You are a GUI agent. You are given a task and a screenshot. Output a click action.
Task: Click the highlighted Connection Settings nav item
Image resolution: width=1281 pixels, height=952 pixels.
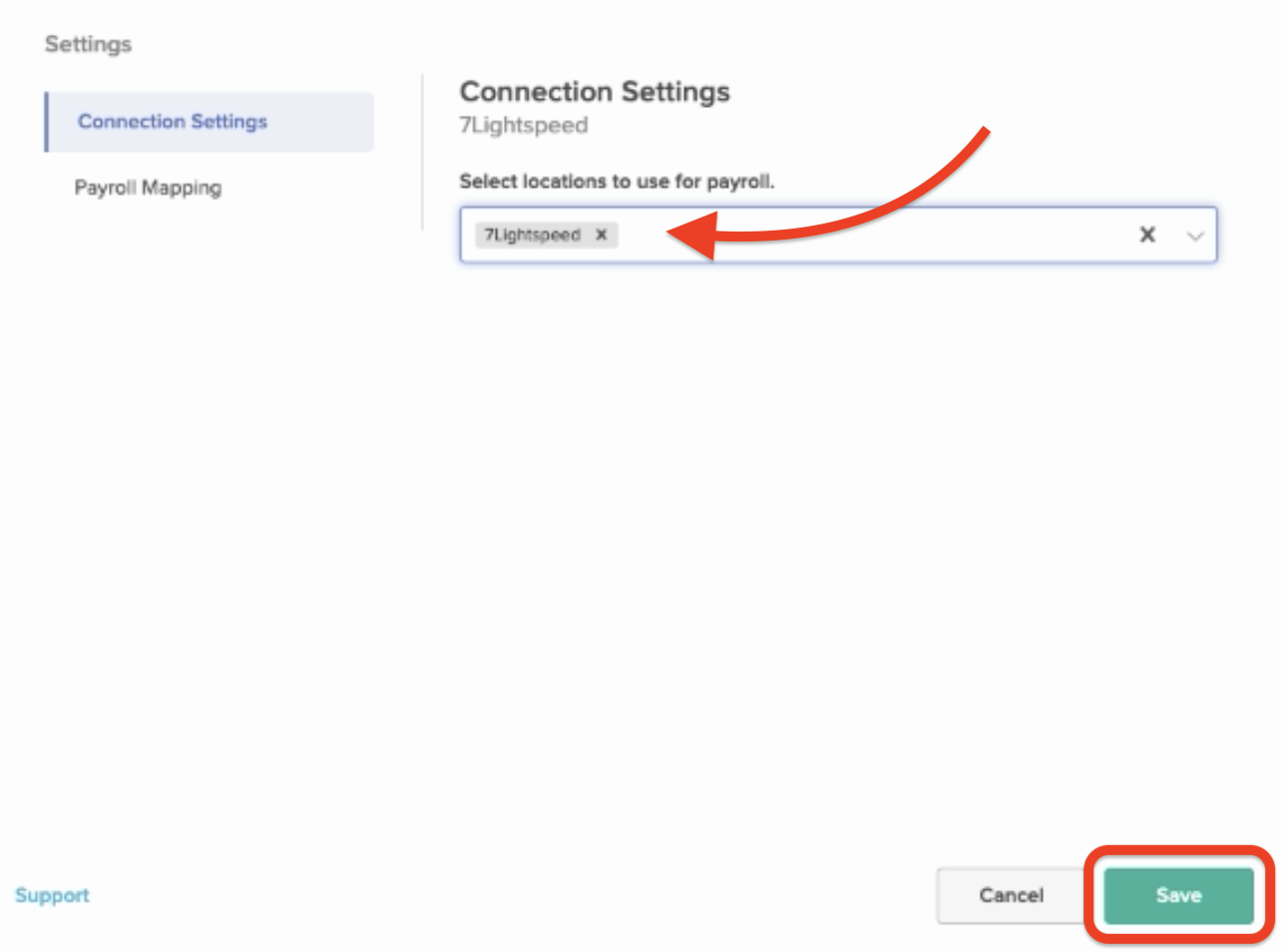(x=172, y=121)
